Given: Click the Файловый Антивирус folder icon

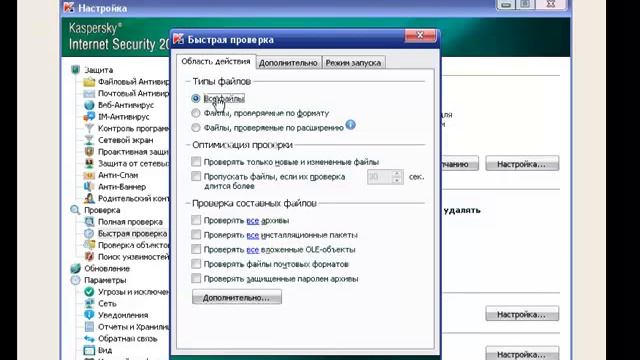Looking at the screenshot, I should coord(89,82).
